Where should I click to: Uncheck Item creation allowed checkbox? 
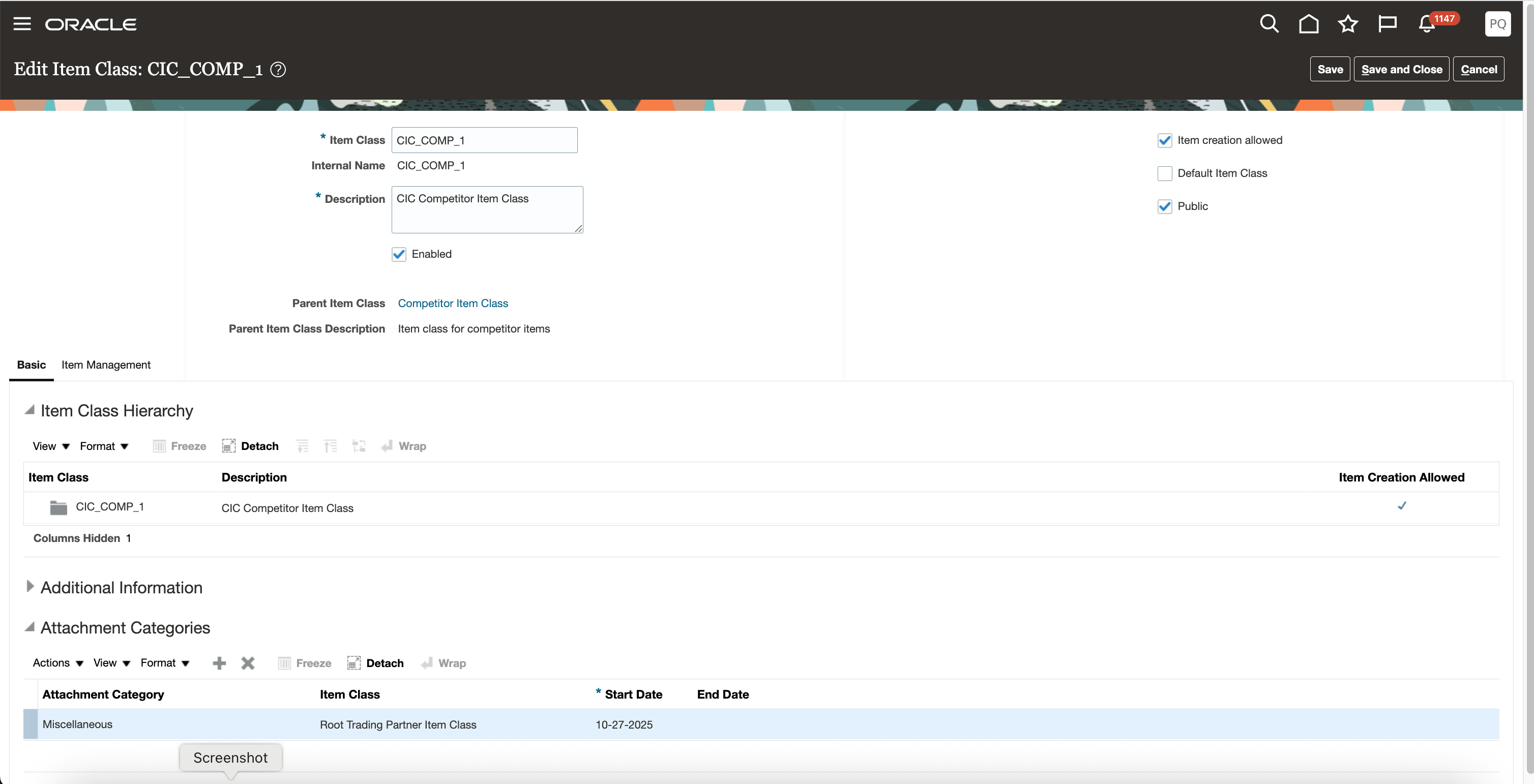(x=1165, y=140)
